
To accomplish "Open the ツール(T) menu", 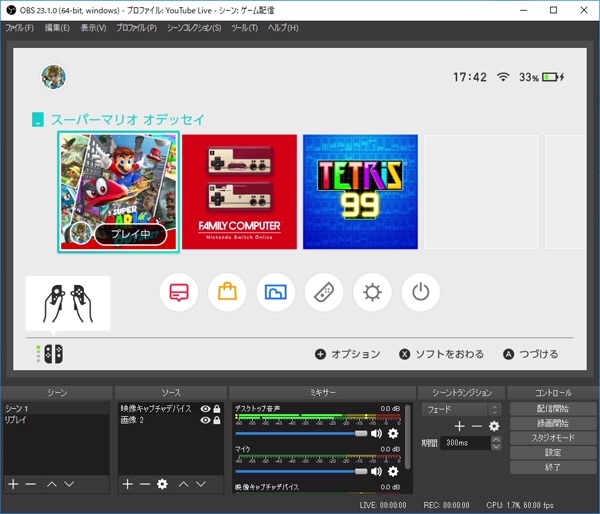I will pyautogui.click(x=245, y=28).
